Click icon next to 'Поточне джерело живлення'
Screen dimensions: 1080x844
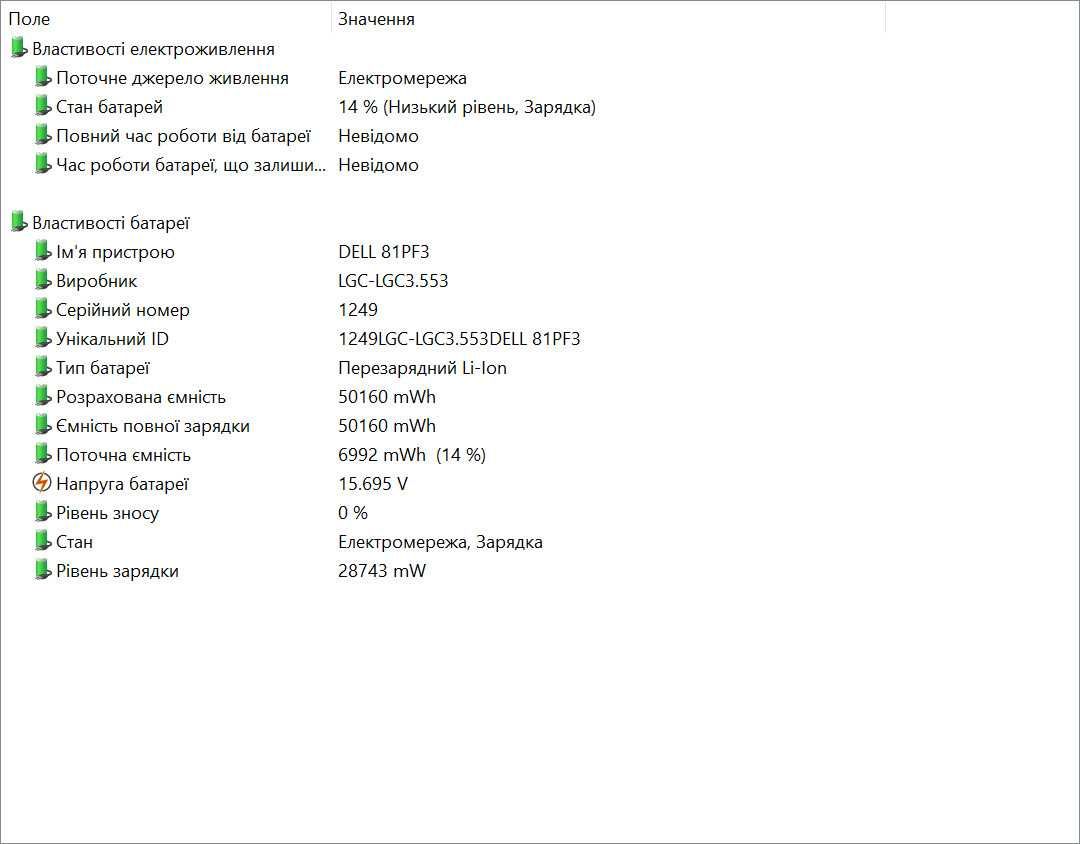tap(43, 78)
